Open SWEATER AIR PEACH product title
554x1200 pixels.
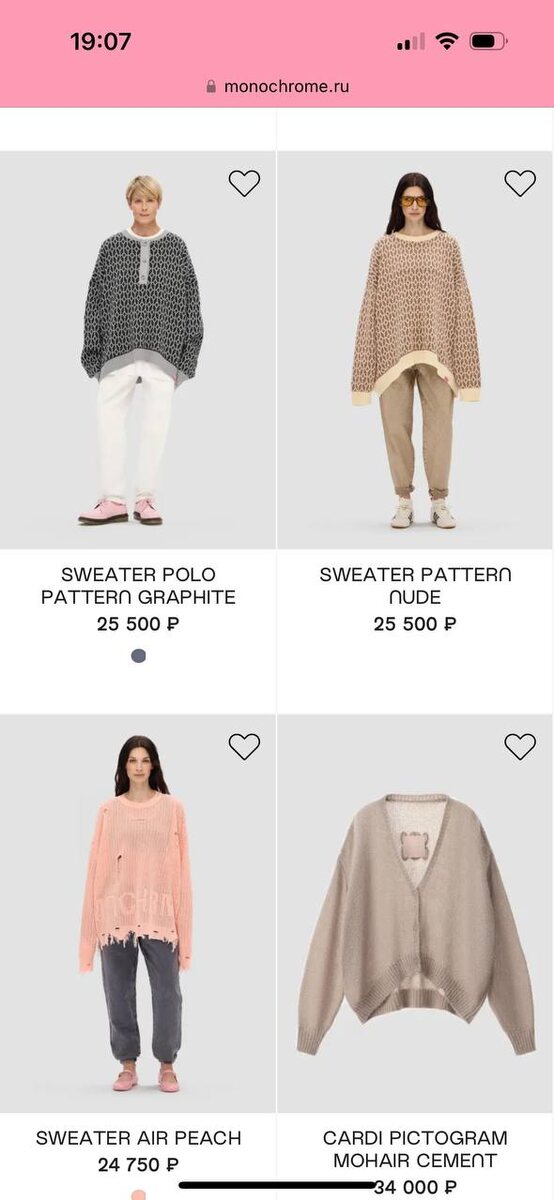(x=138, y=1138)
